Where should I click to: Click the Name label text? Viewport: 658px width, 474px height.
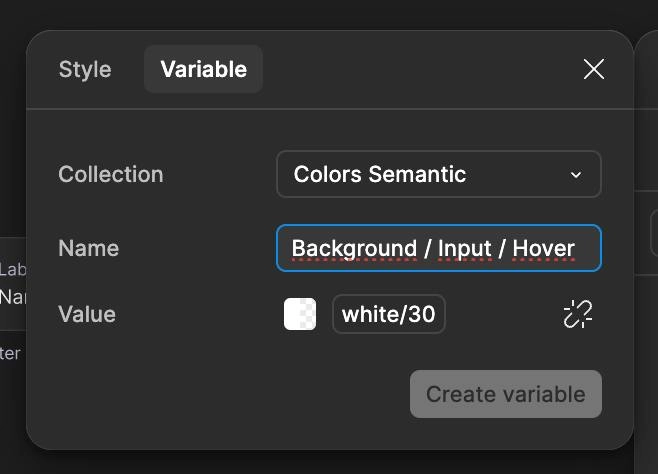[x=89, y=248]
